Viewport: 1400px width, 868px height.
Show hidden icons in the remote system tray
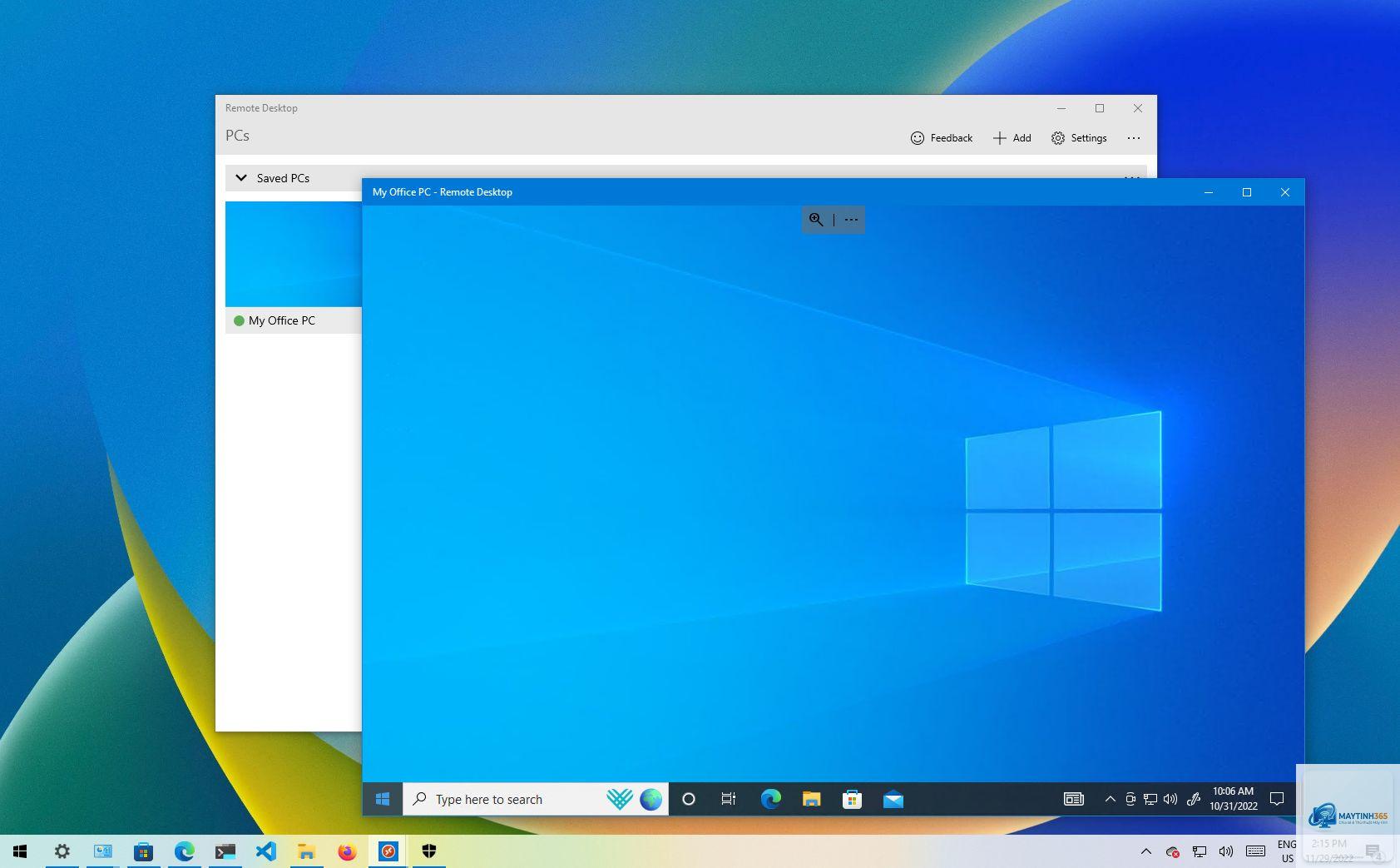point(1110,799)
